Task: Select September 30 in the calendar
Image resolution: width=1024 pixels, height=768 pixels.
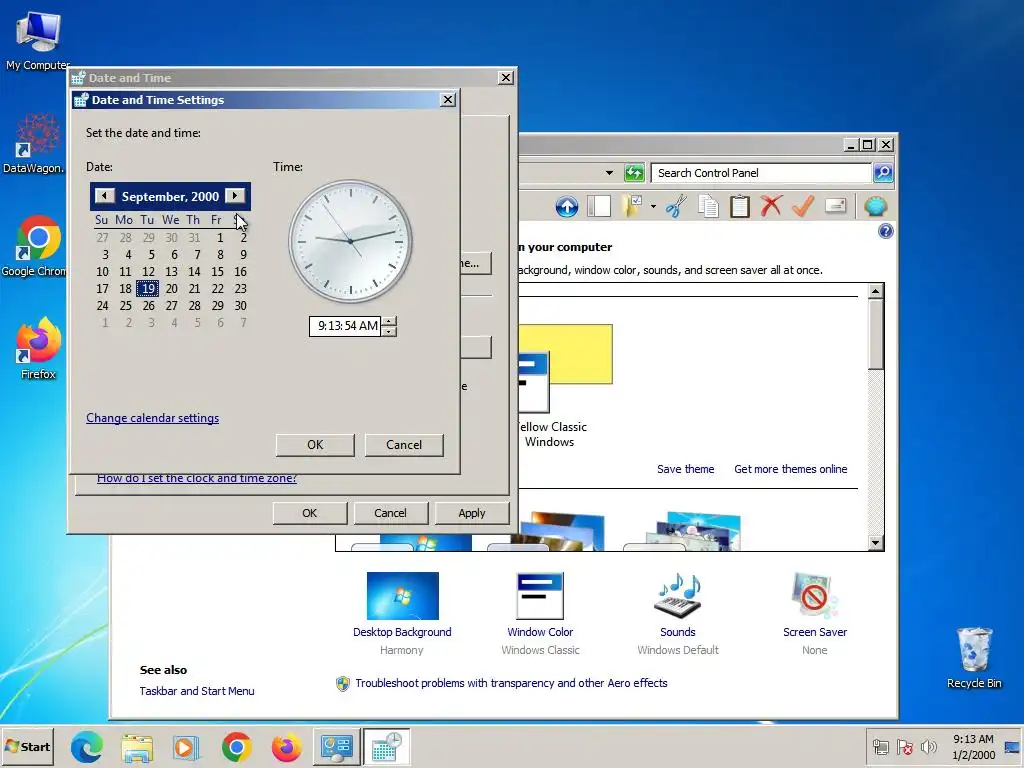Action: 240,306
